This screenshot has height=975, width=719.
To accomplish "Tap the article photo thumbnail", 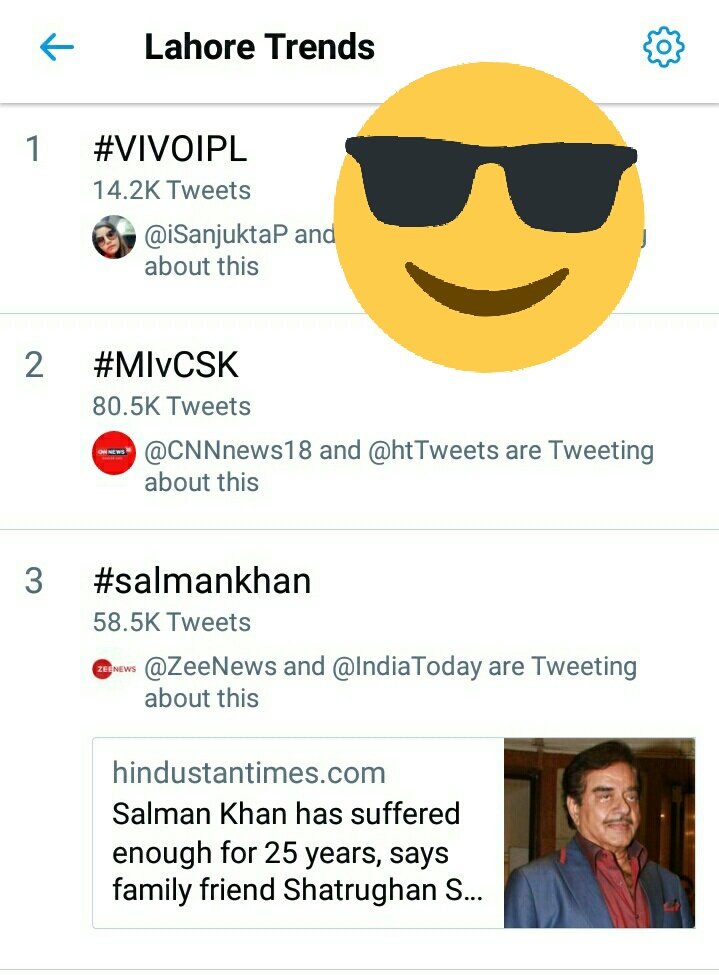I will click(599, 833).
